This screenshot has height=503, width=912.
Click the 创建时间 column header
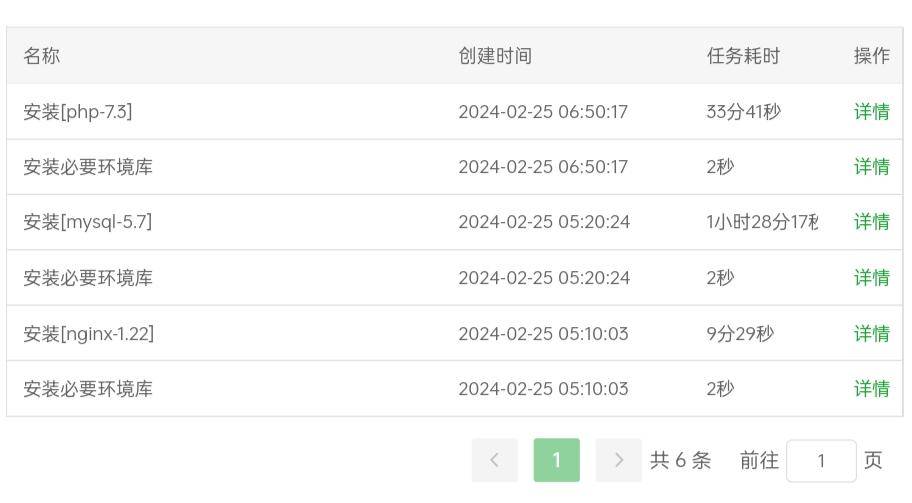click(x=495, y=56)
